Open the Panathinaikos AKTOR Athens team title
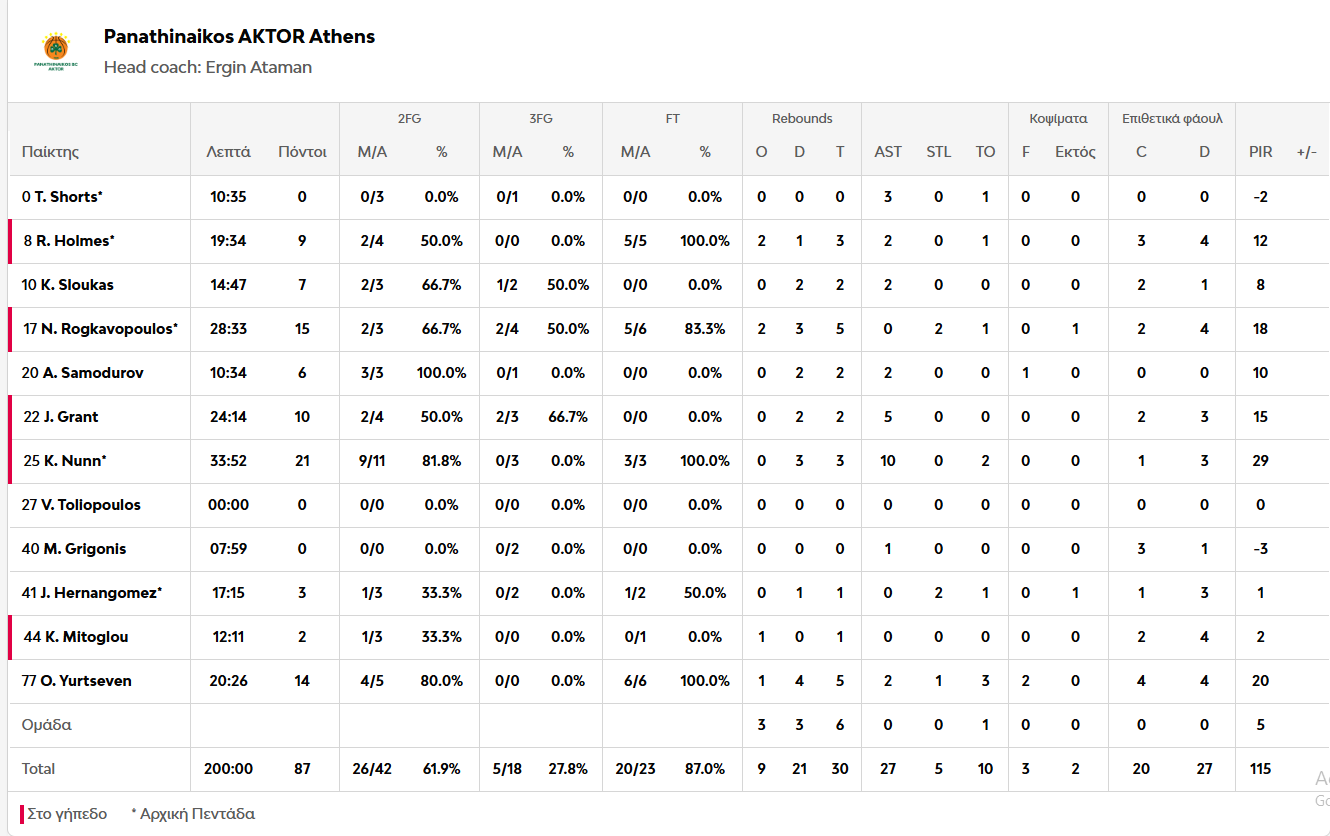The width and height of the screenshot is (1330, 836). pyautogui.click(x=239, y=37)
